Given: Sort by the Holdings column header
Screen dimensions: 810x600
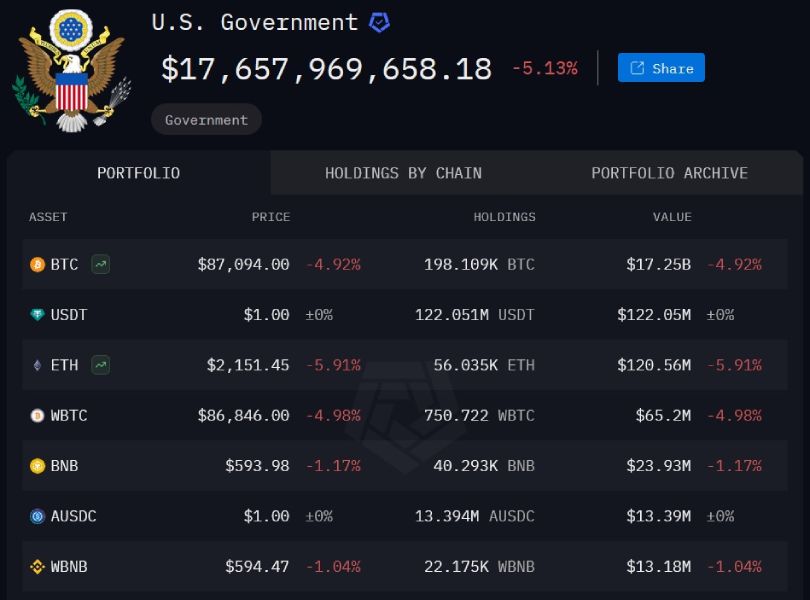Looking at the screenshot, I should click(x=504, y=217).
